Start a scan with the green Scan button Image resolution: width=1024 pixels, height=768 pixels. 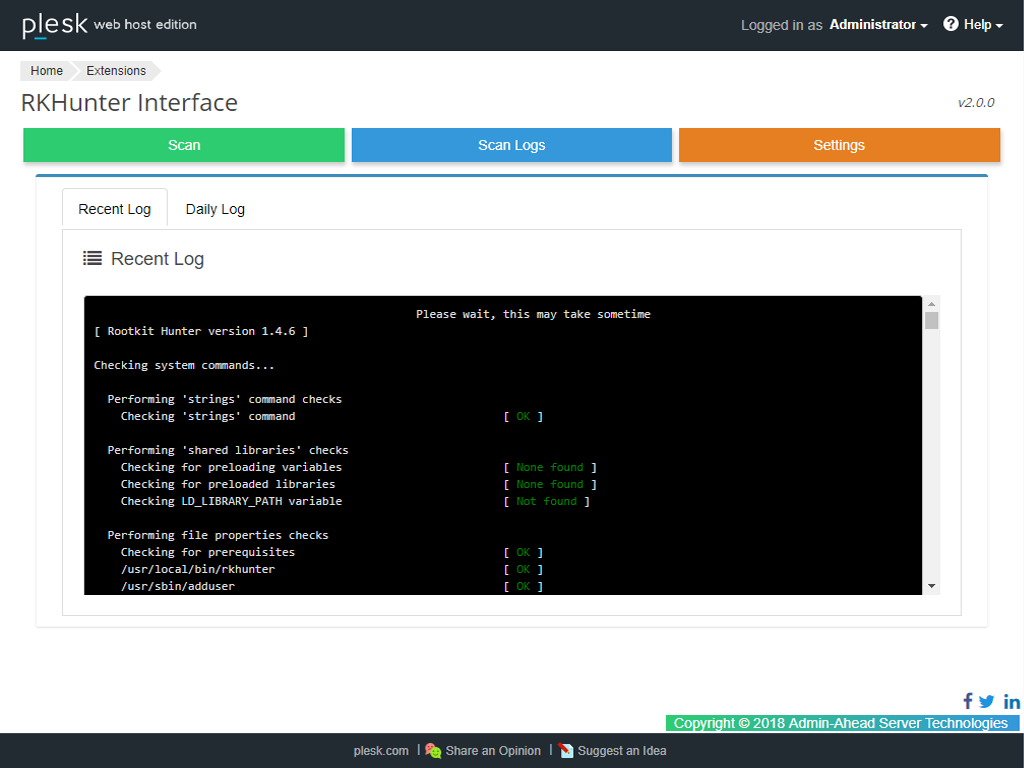pyautogui.click(x=184, y=145)
